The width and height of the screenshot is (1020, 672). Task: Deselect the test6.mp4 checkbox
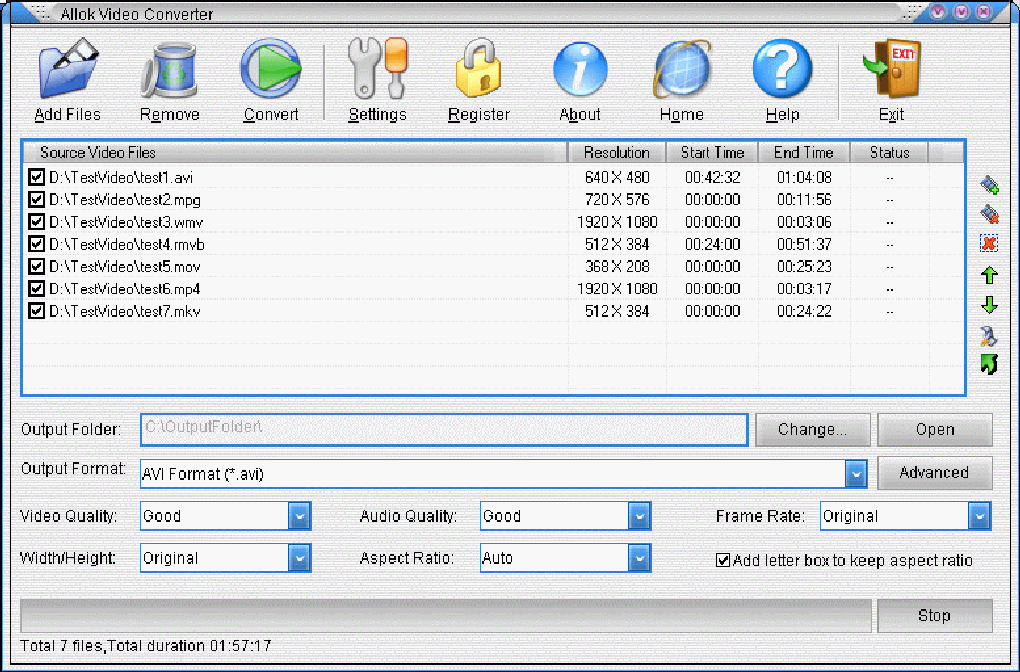tap(36, 288)
